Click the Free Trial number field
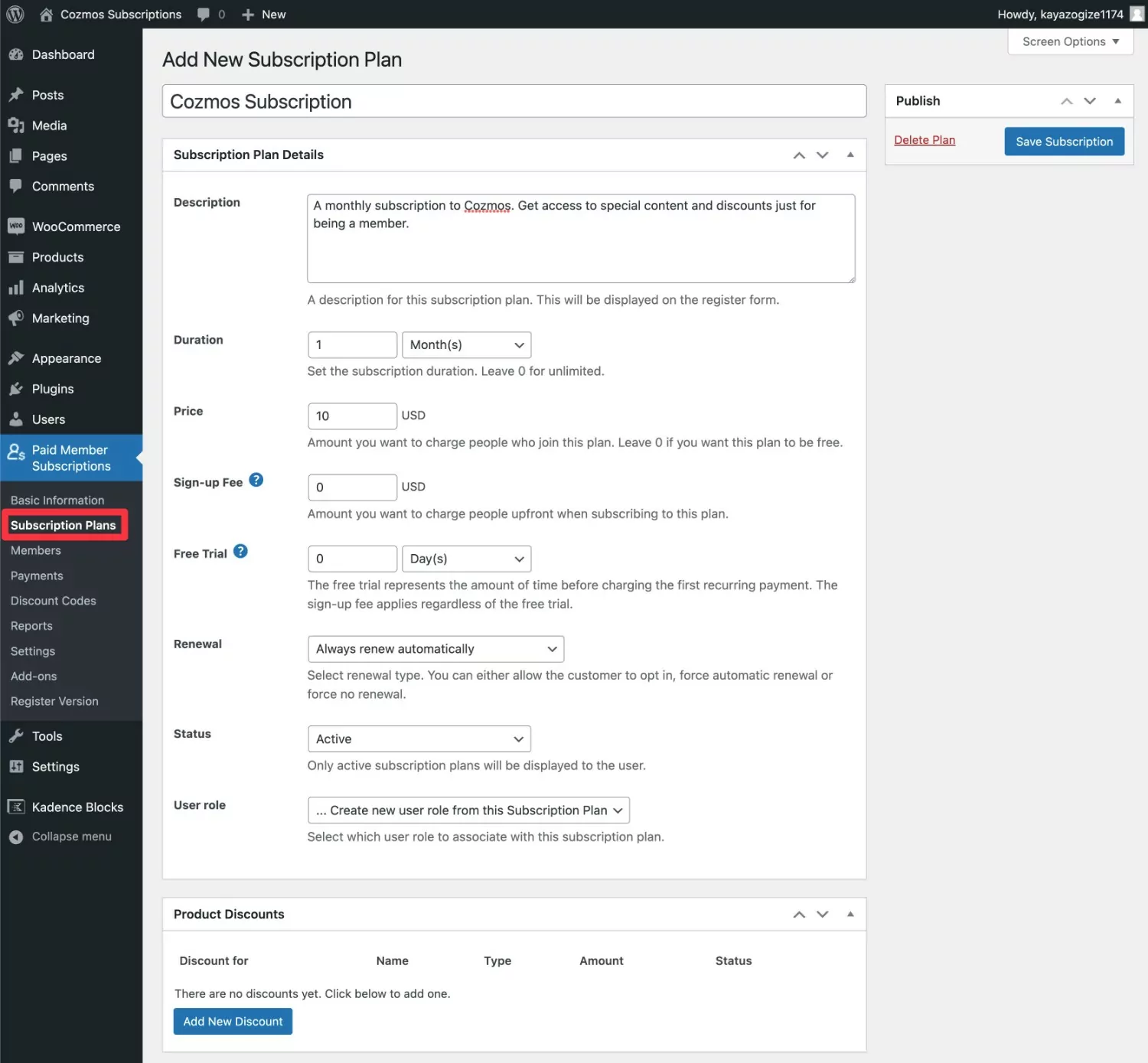This screenshot has height=1063, width=1148. pos(352,559)
